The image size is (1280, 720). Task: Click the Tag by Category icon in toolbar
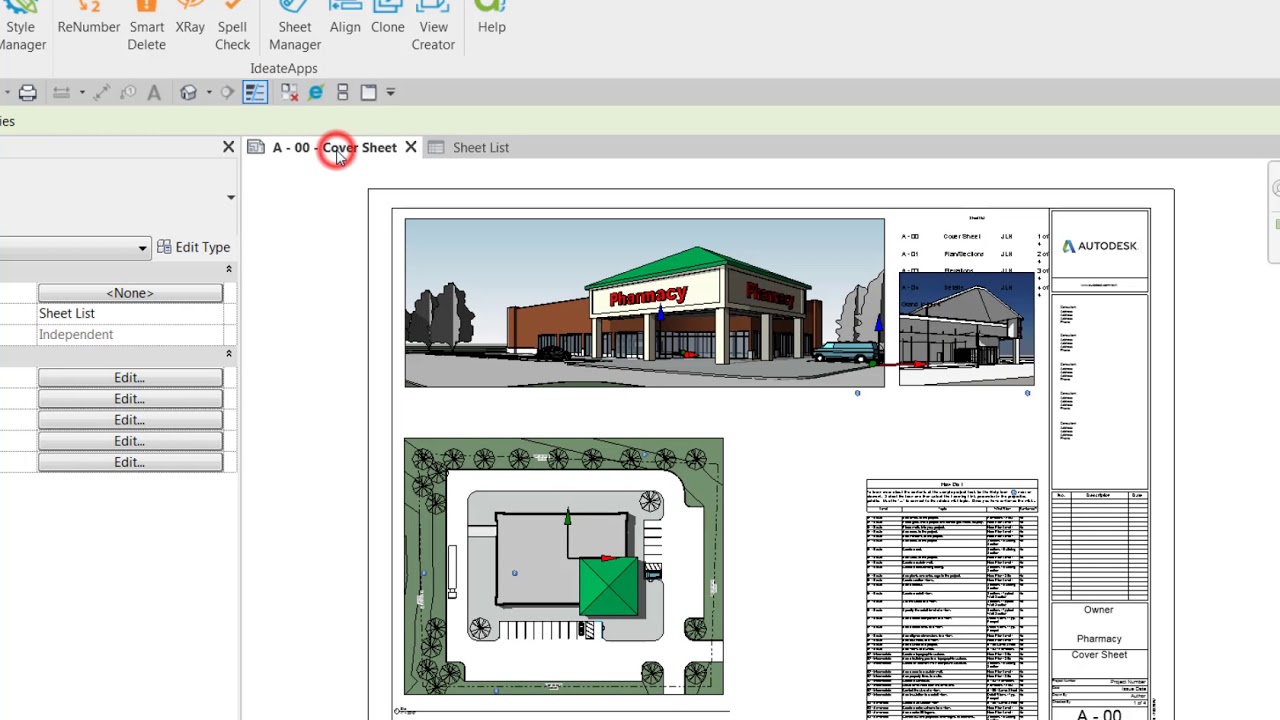(x=128, y=92)
